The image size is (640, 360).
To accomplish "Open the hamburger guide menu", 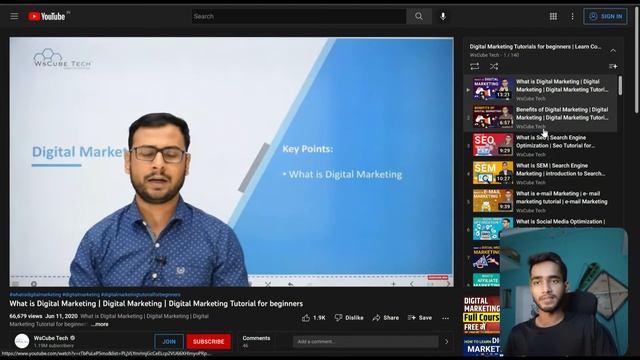I will click(14, 16).
